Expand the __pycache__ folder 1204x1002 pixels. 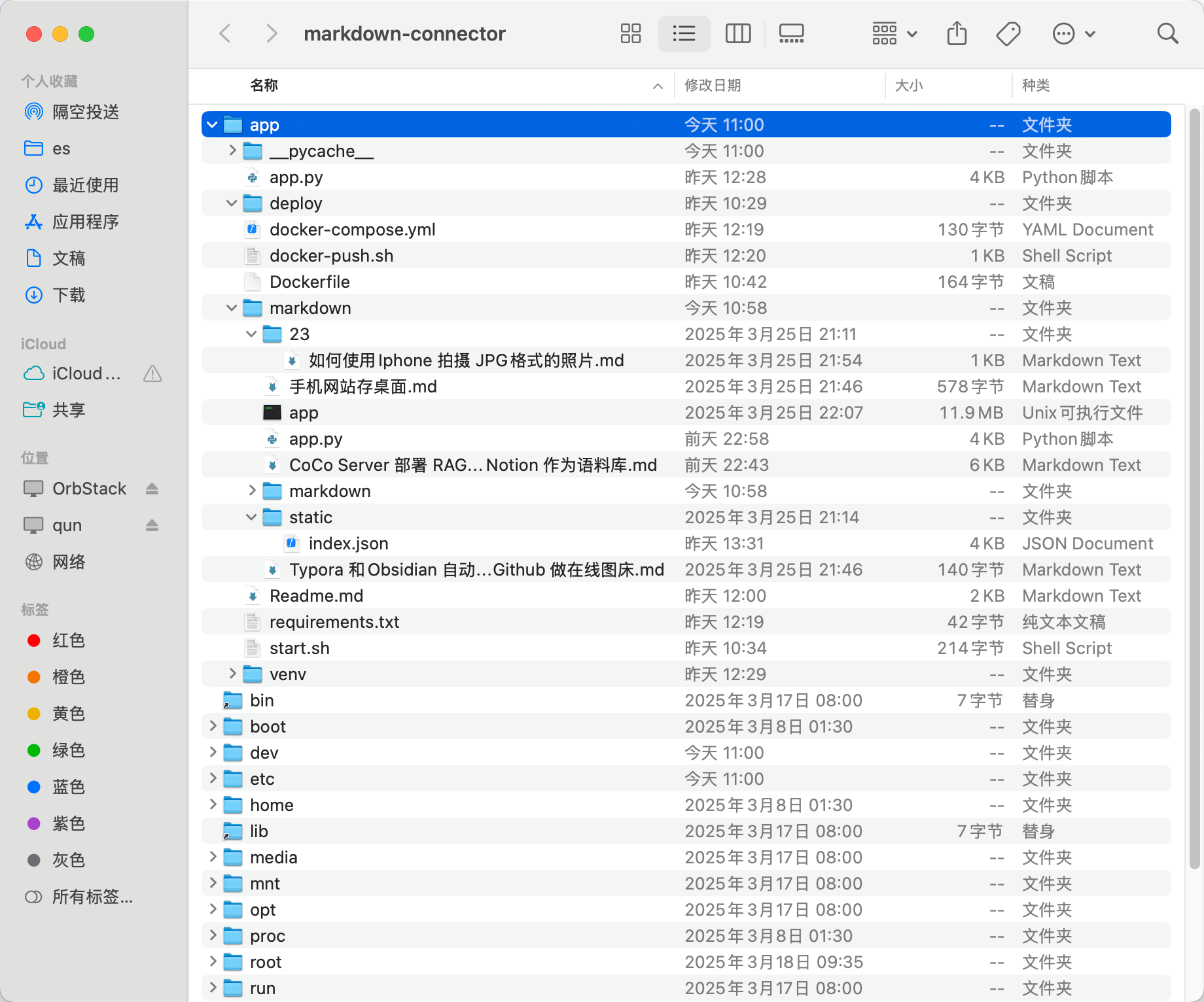(232, 150)
